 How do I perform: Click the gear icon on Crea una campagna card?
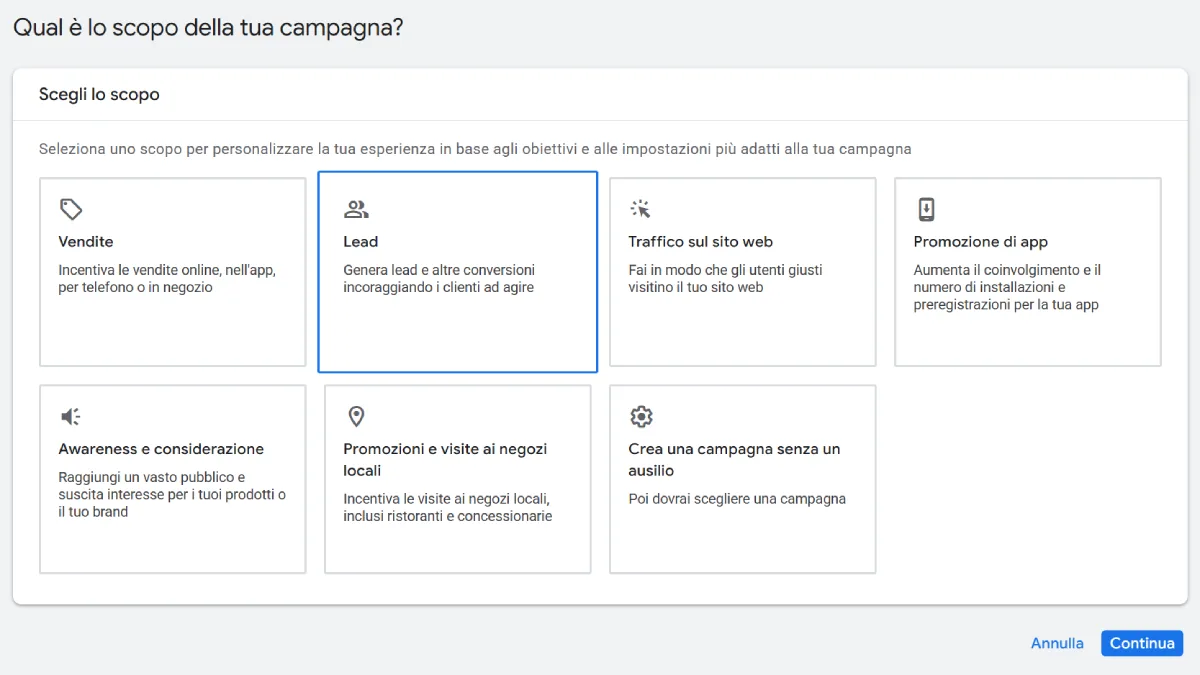point(641,416)
